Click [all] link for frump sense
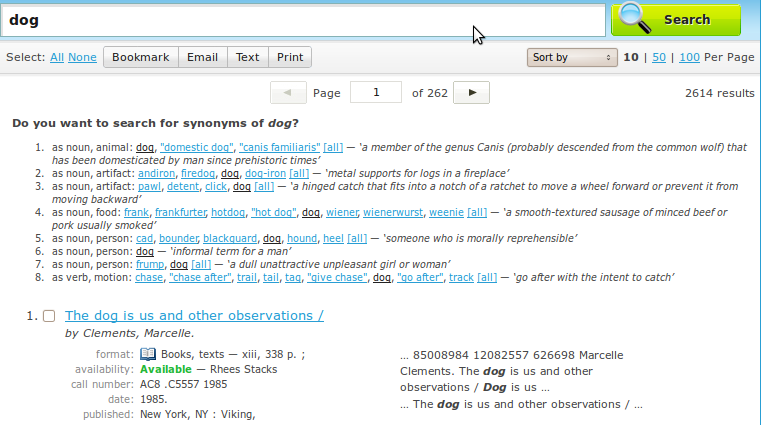761x425 pixels. pyautogui.click(x=201, y=264)
